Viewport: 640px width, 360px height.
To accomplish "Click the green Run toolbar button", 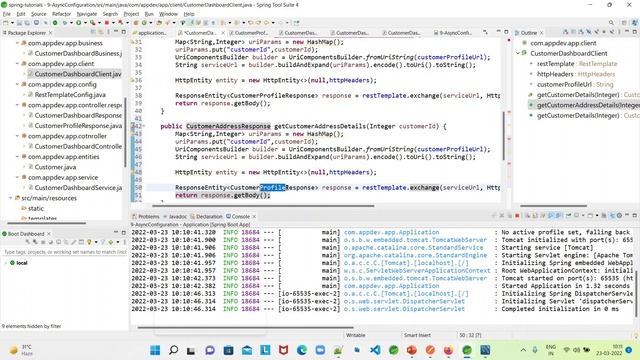I will click(78, 23).
